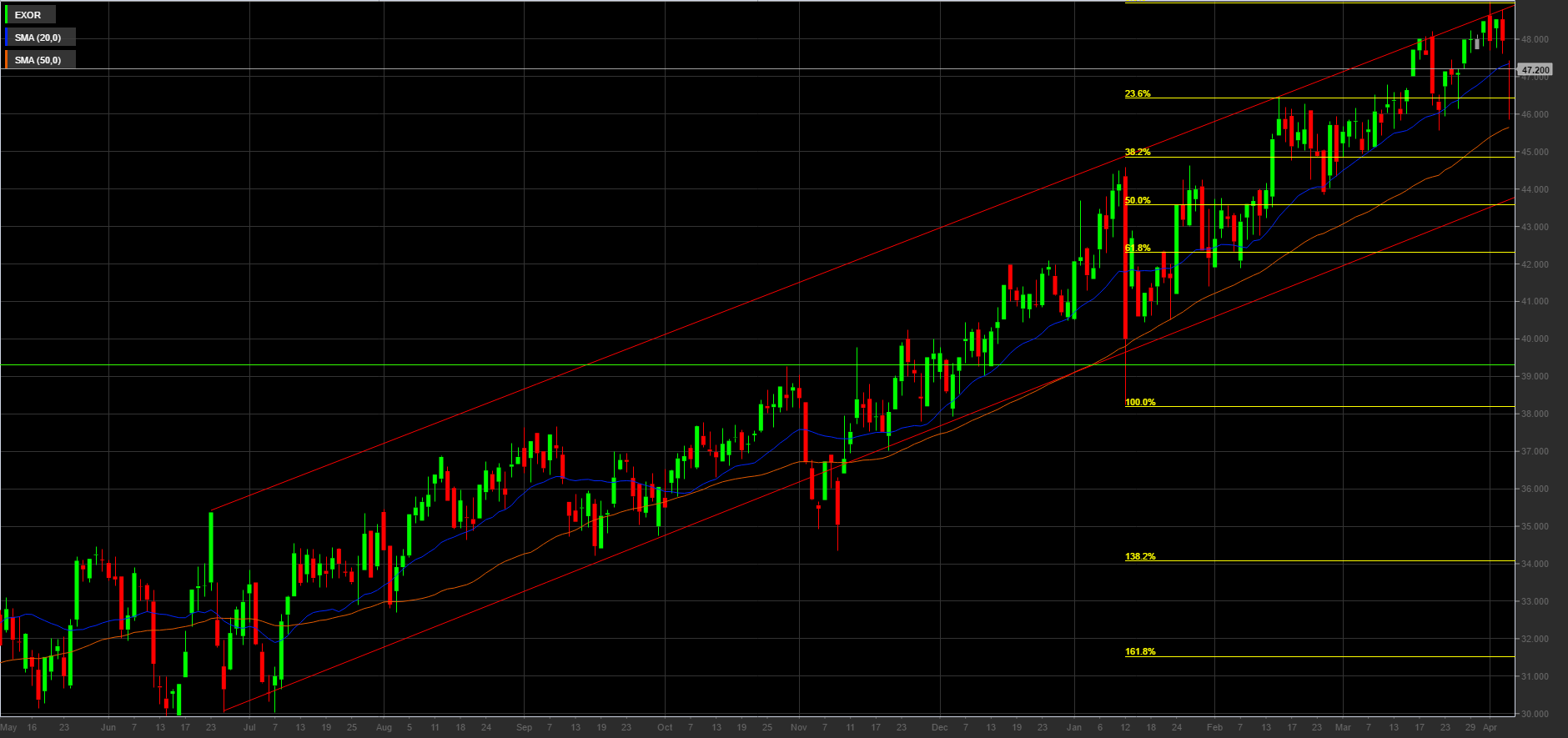This screenshot has width=1568, height=738.
Task: Click the Jan label on the time axis
Action: coord(1073,727)
